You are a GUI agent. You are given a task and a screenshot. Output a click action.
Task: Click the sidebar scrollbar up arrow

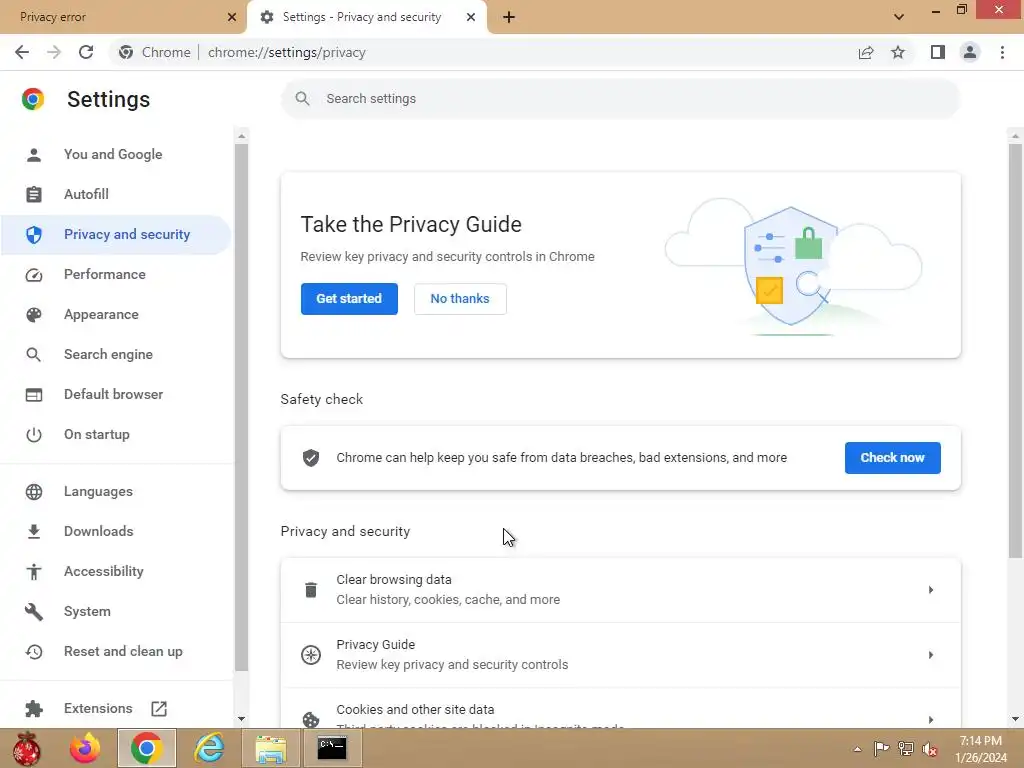tap(242, 136)
